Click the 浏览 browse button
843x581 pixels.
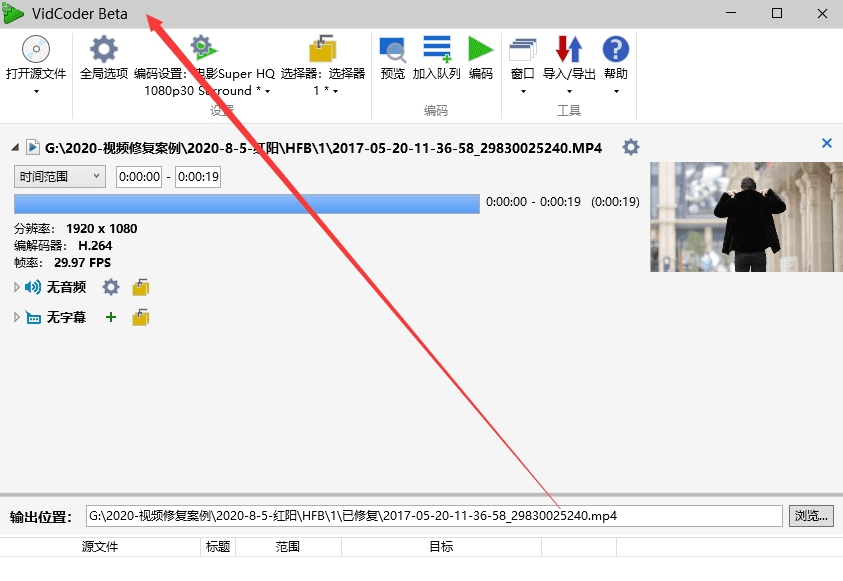[810, 515]
